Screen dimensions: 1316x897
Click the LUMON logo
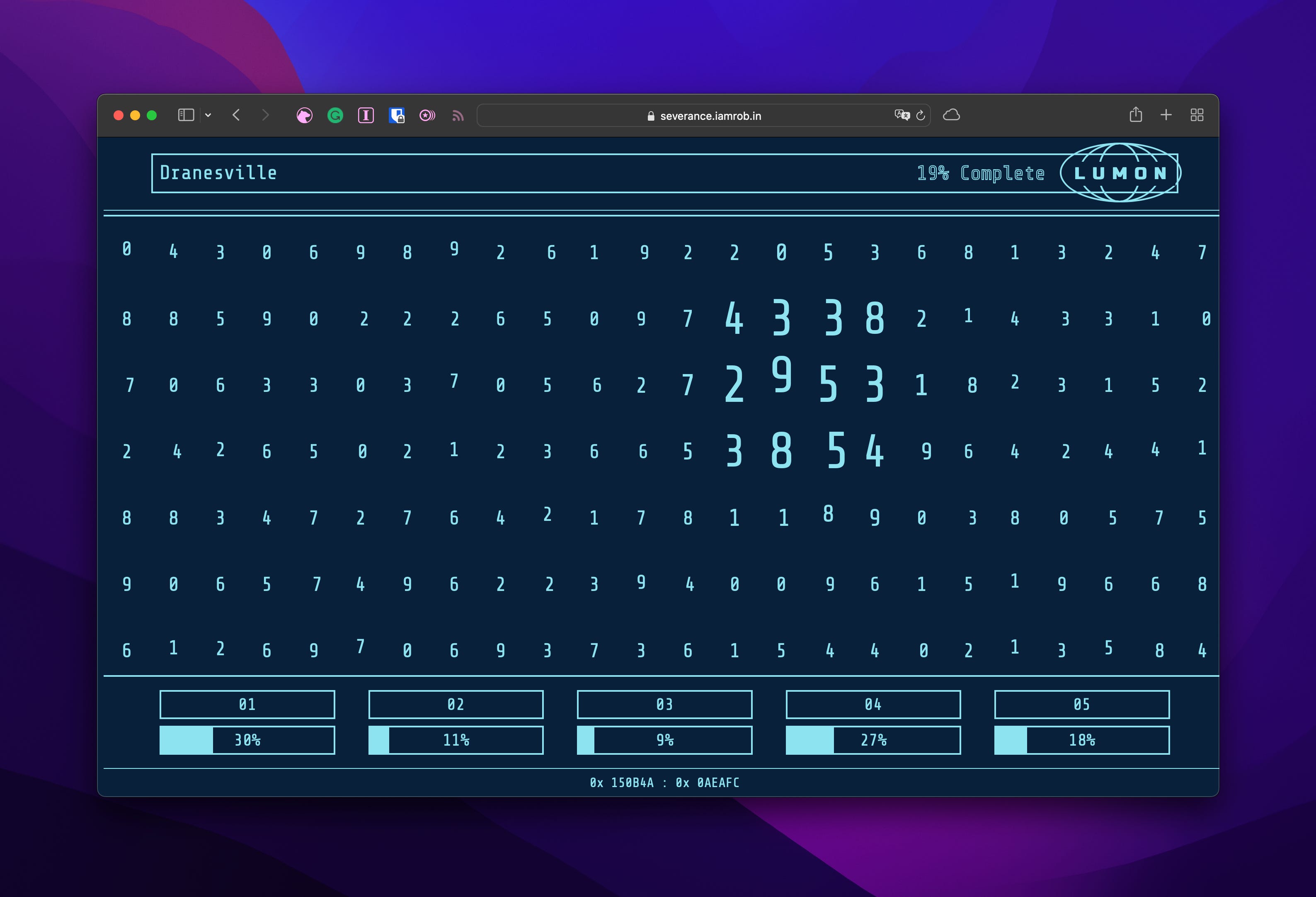pyautogui.click(x=1120, y=173)
